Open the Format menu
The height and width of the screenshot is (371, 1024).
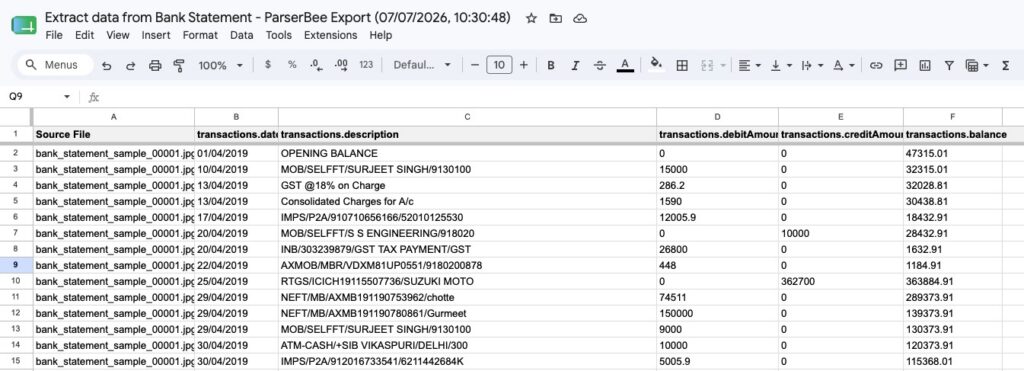point(200,35)
